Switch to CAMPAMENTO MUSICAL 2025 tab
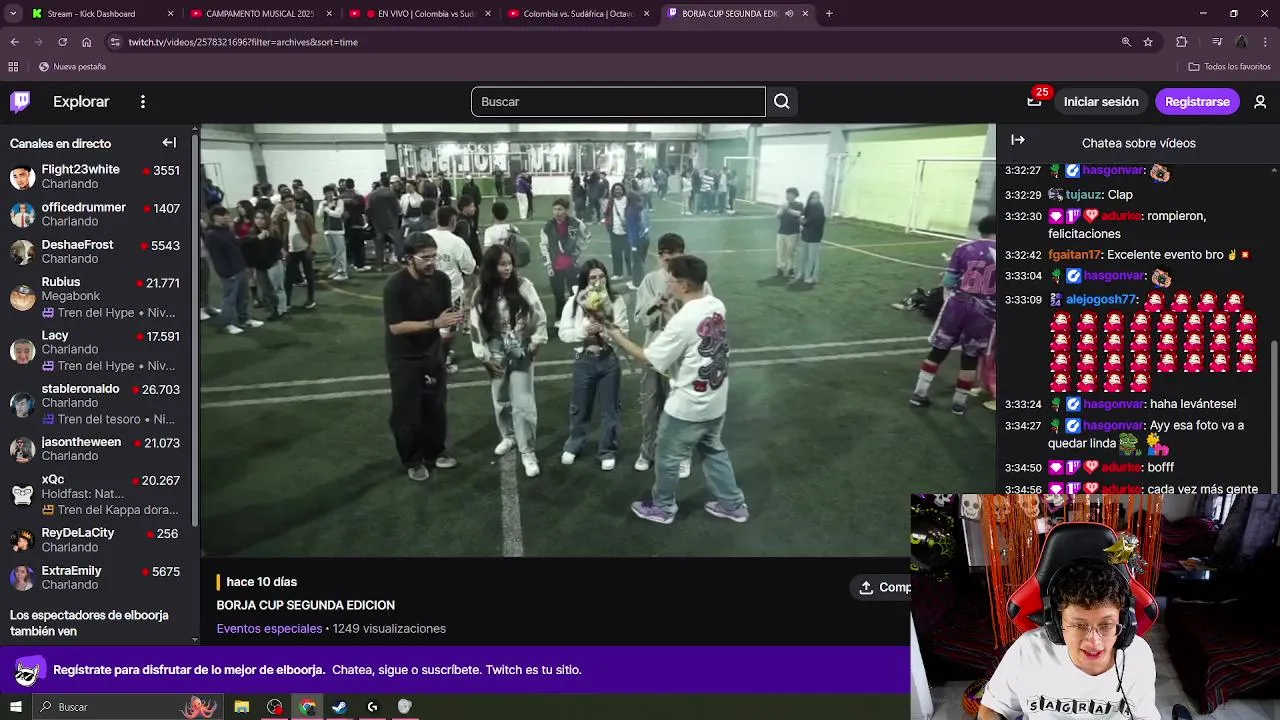 (x=261, y=14)
